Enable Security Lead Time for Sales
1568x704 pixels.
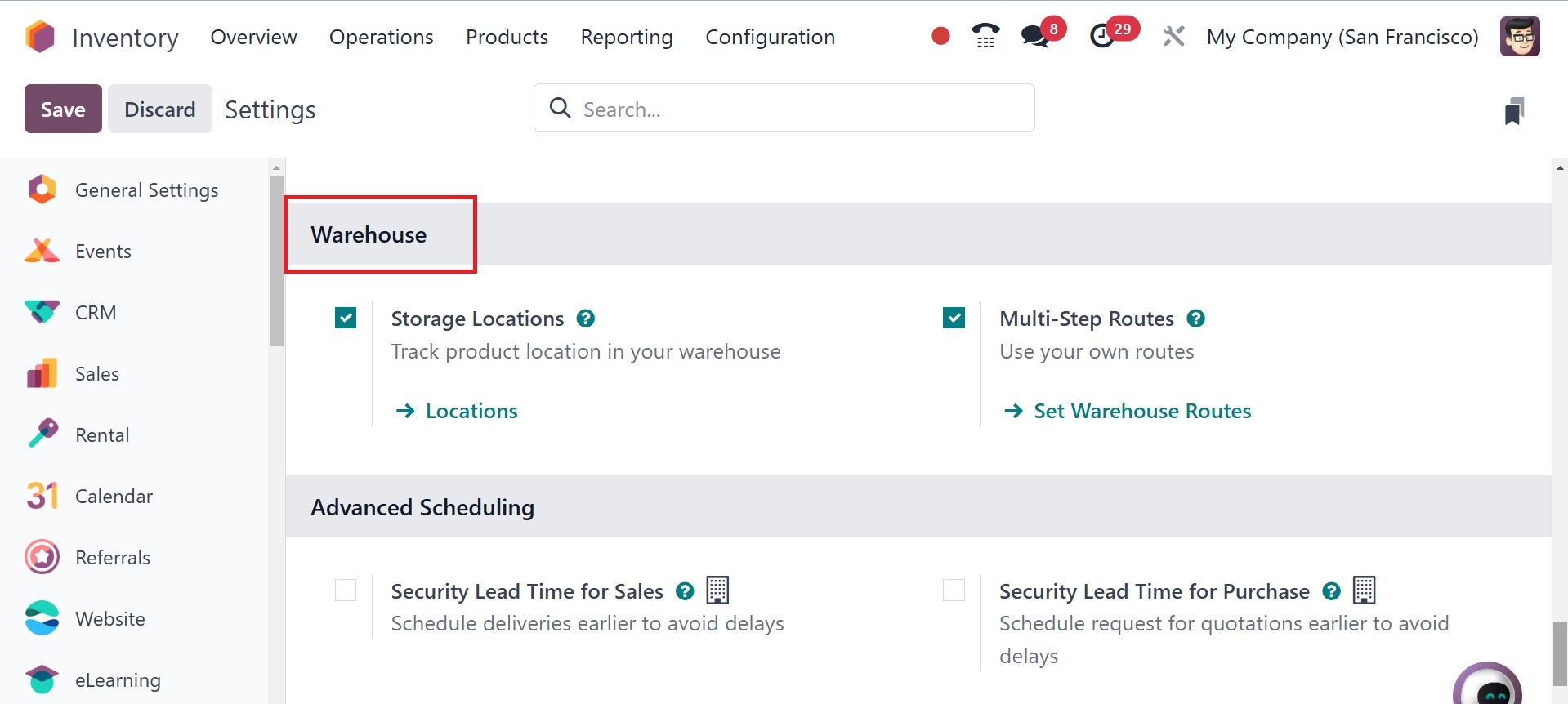coord(346,590)
